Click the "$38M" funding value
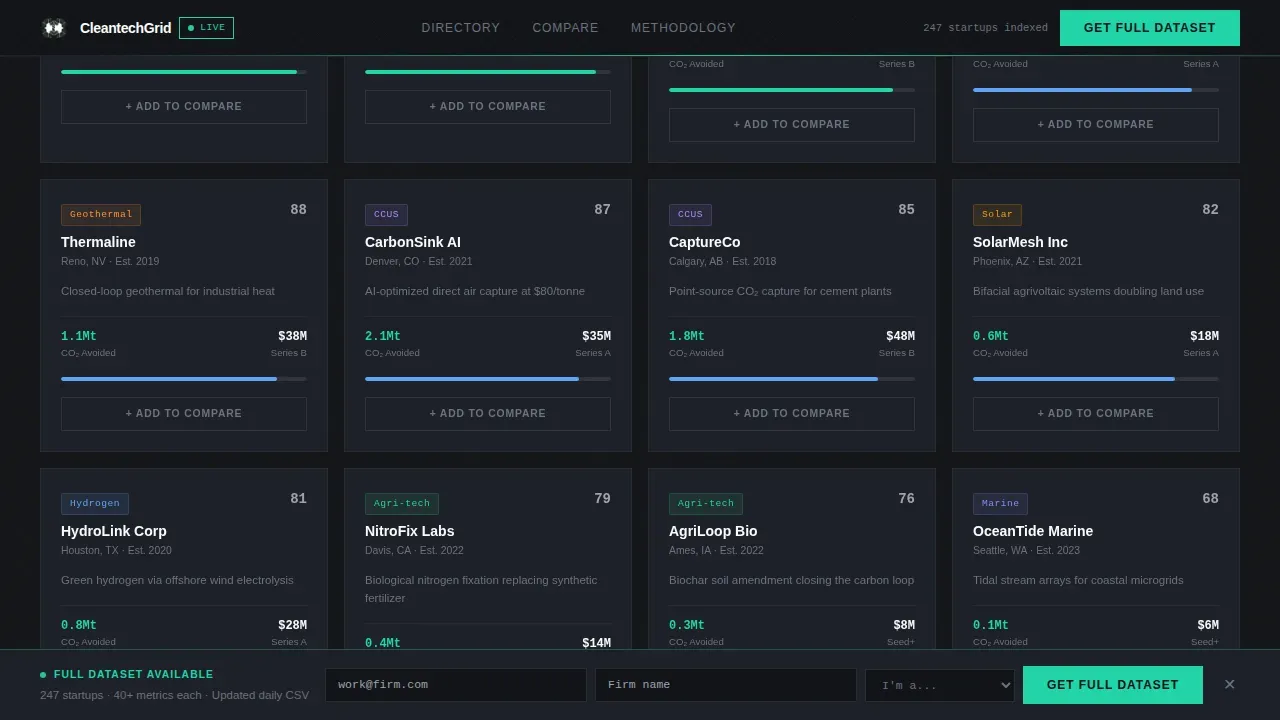1280x720 pixels. pyautogui.click(x=292, y=337)
